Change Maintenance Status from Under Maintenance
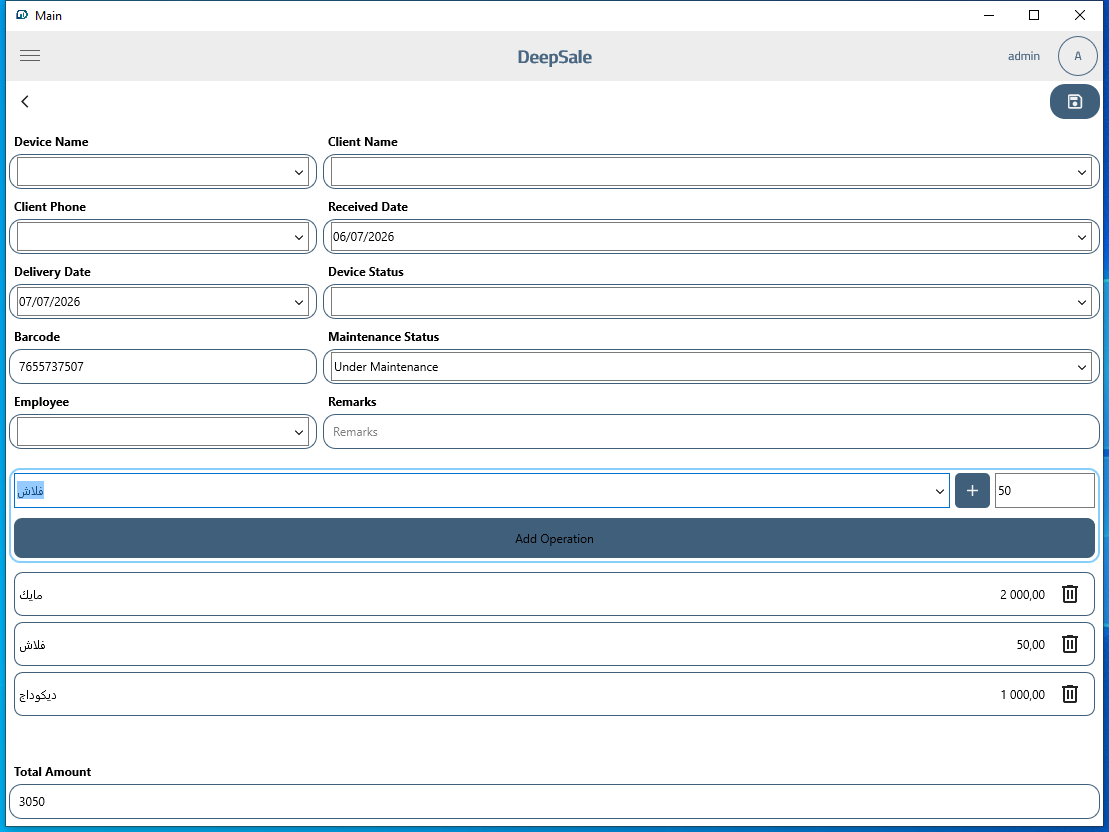Screen dimensions: 1109x832 pos(711,366)
